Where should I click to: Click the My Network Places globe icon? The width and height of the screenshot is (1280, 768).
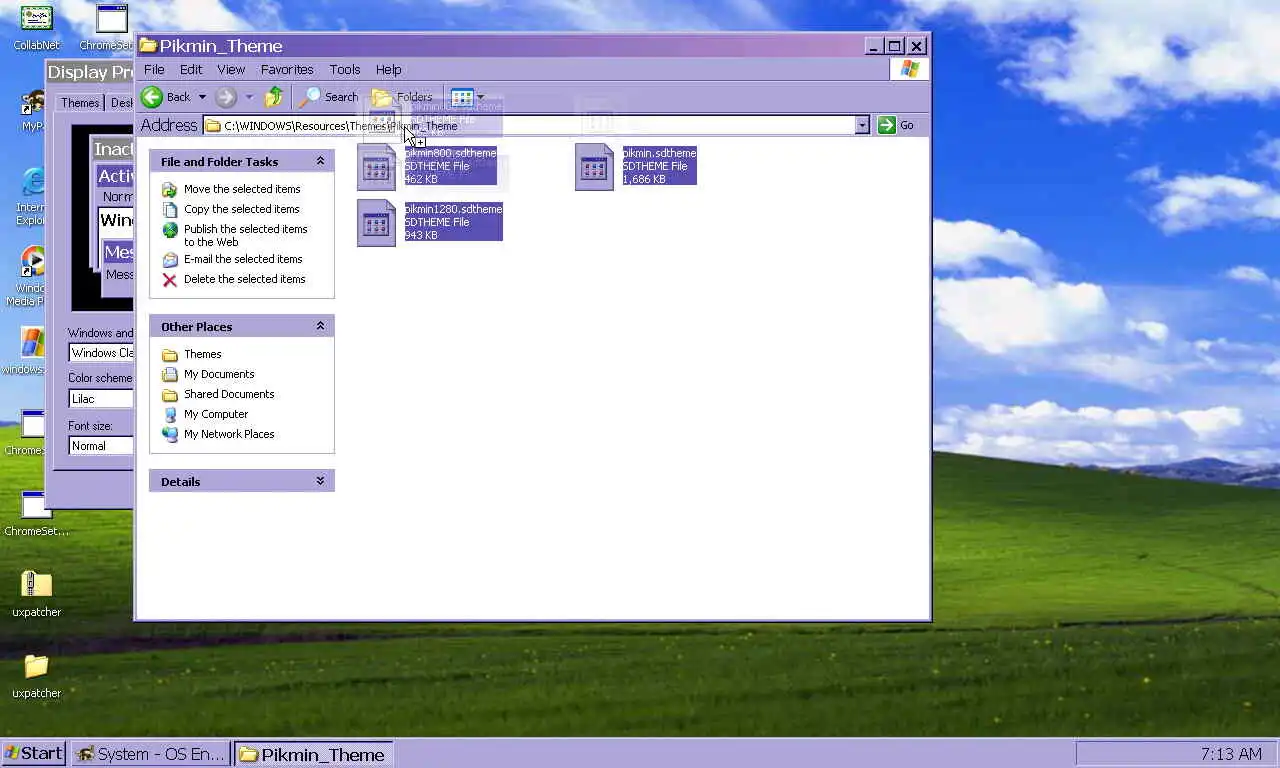tap(170, 434)
